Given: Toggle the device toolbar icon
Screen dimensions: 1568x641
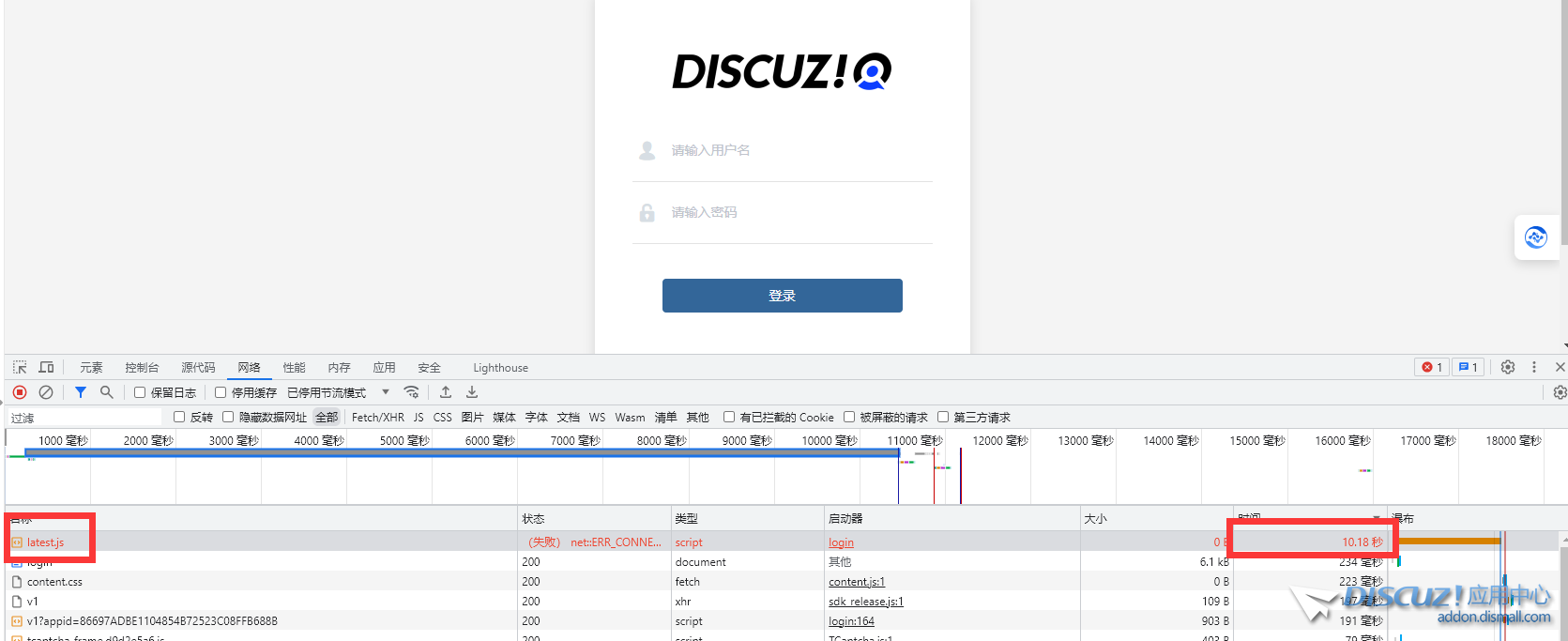Looking at the screenshot, I should pos(46,367).
